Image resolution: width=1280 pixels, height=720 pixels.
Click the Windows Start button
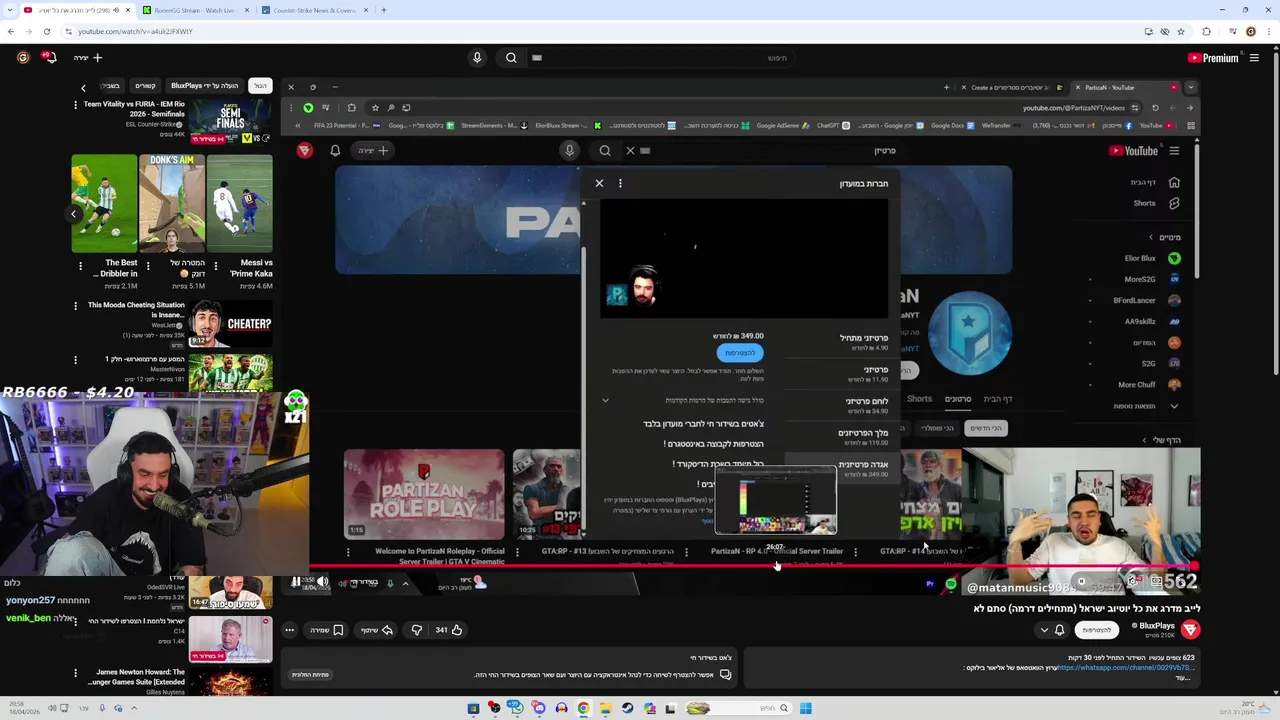coord(806,708)
